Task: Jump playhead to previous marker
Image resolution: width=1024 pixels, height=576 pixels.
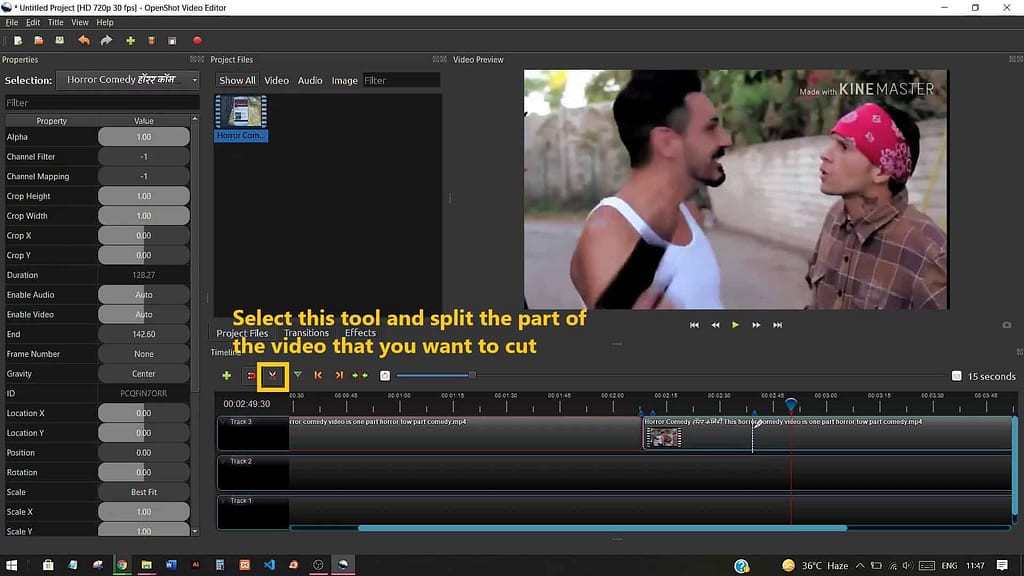Action: pos(319,375)
